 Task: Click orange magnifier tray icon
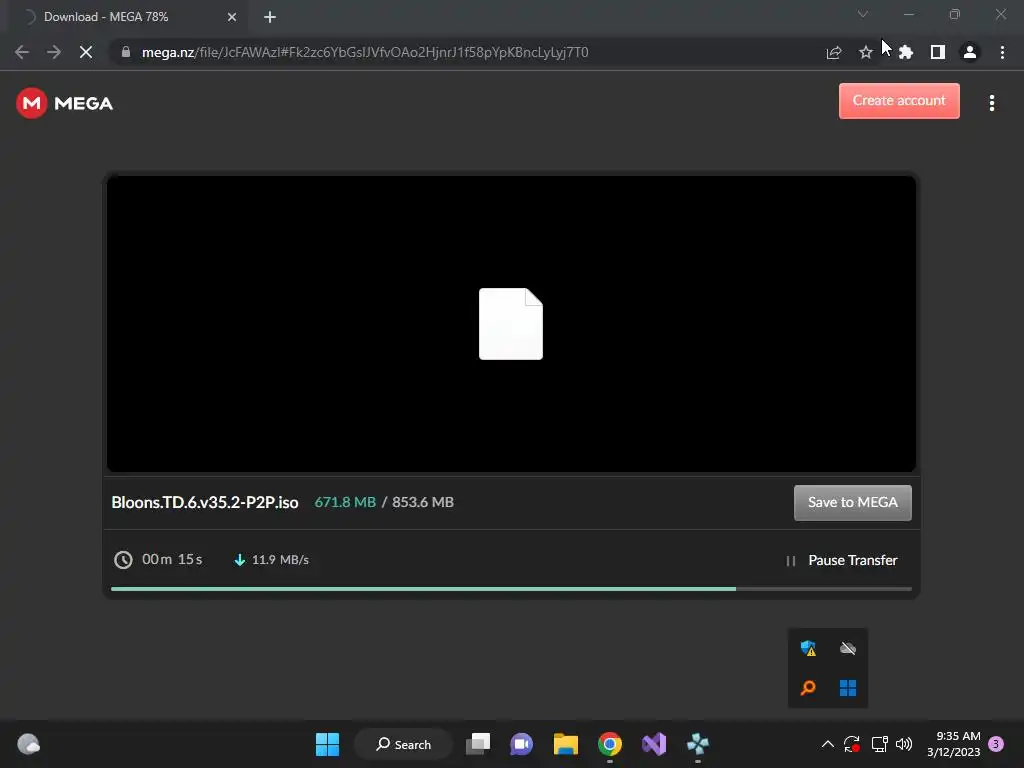tap(808, 688)
